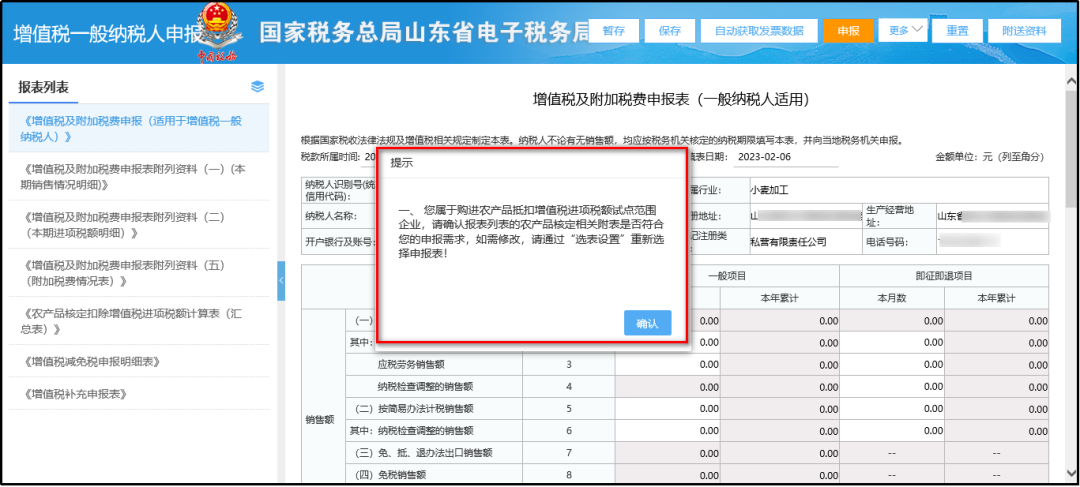The width and height of the screenshot is (1080, 487).
Task: Click 纳税检查调整的销售额 label in row 4
Action: [x=425, y=386]
